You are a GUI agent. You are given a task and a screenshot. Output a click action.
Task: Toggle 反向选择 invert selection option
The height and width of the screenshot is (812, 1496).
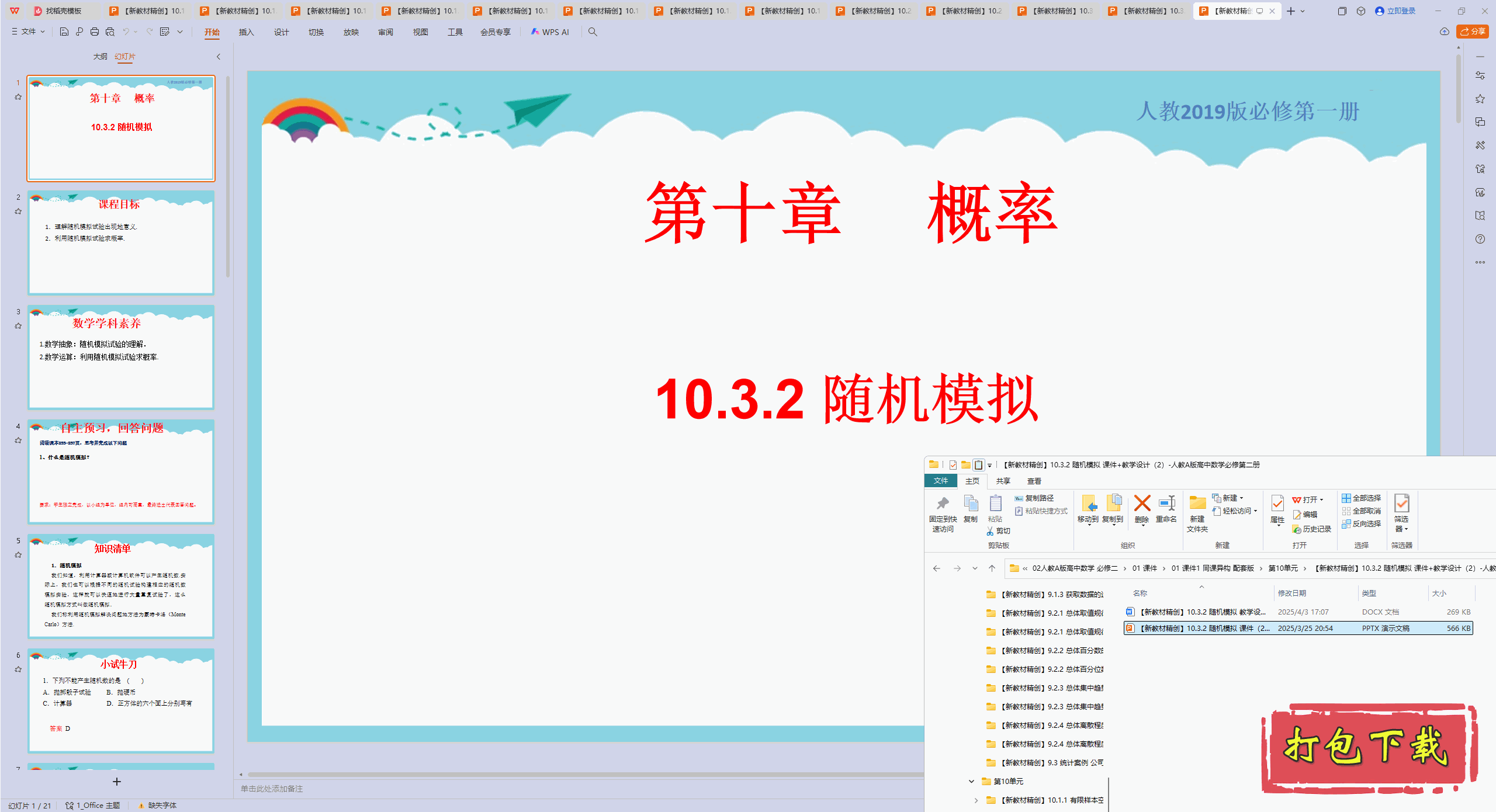[x=1362, y=524]
